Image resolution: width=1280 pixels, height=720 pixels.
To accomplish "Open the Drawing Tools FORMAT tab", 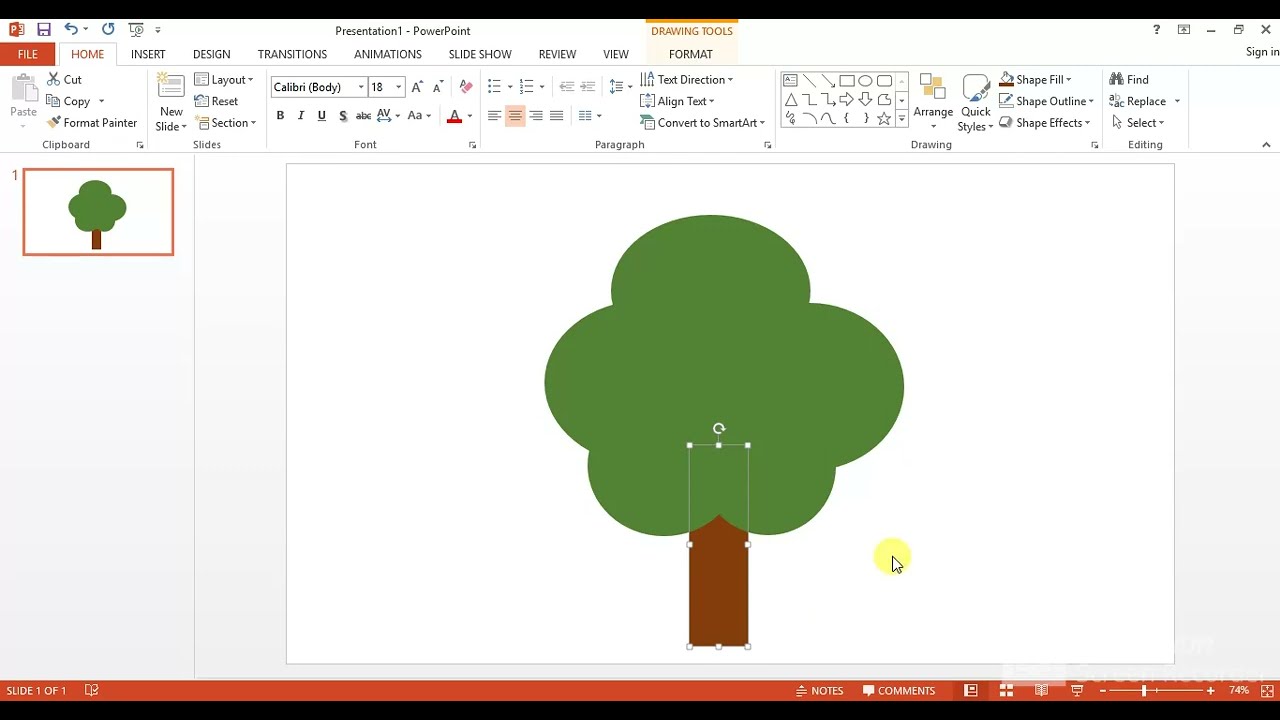I will (691, 54).
